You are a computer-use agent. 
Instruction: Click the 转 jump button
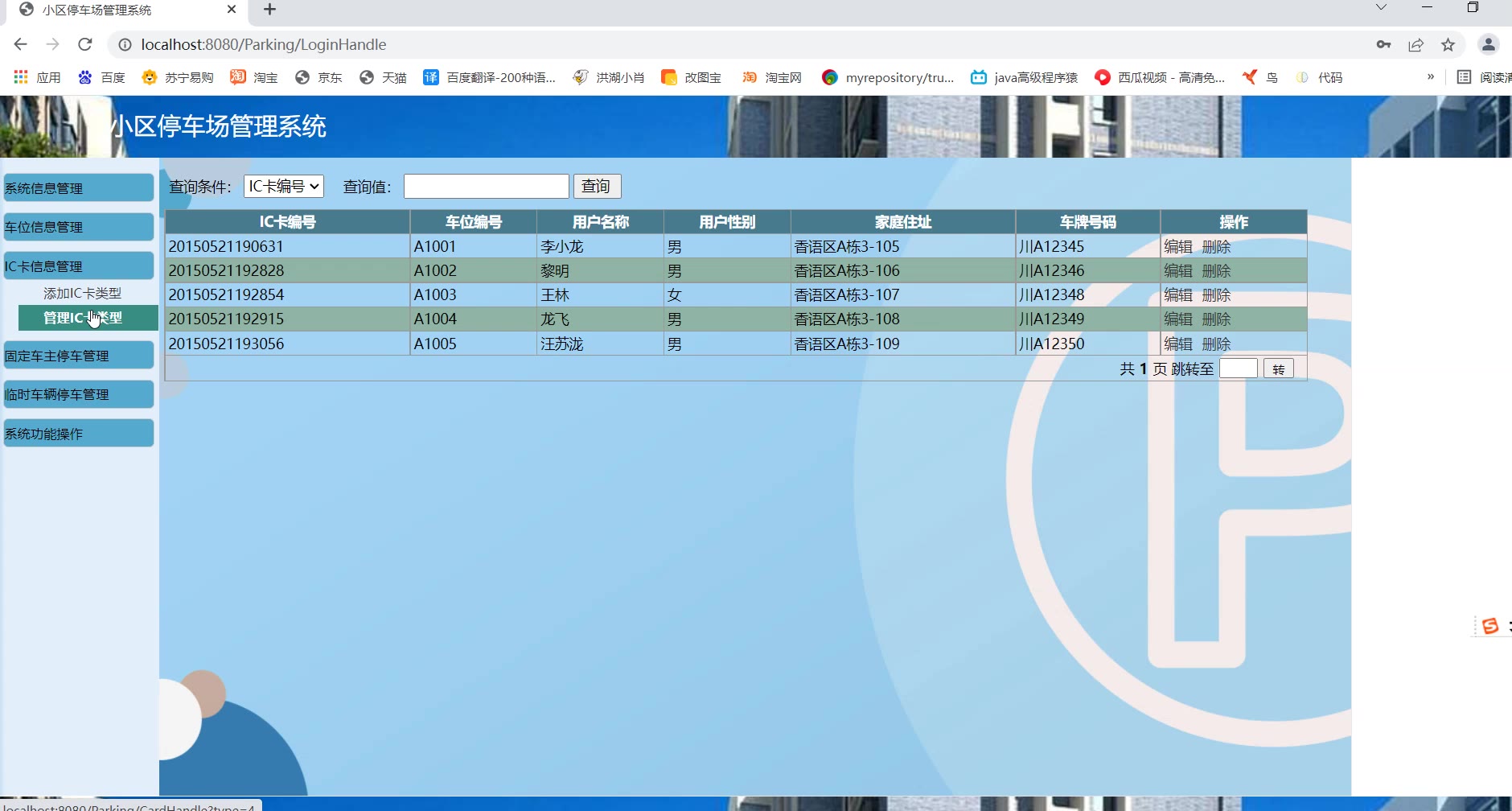click(x=1279, y=368)
